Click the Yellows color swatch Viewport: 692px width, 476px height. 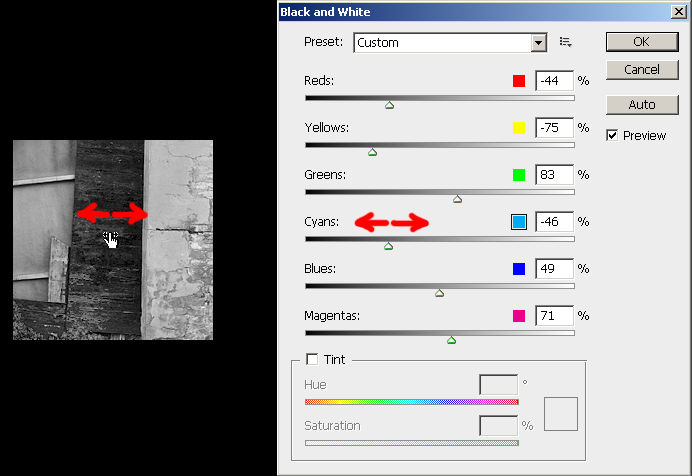pos(519,128)
